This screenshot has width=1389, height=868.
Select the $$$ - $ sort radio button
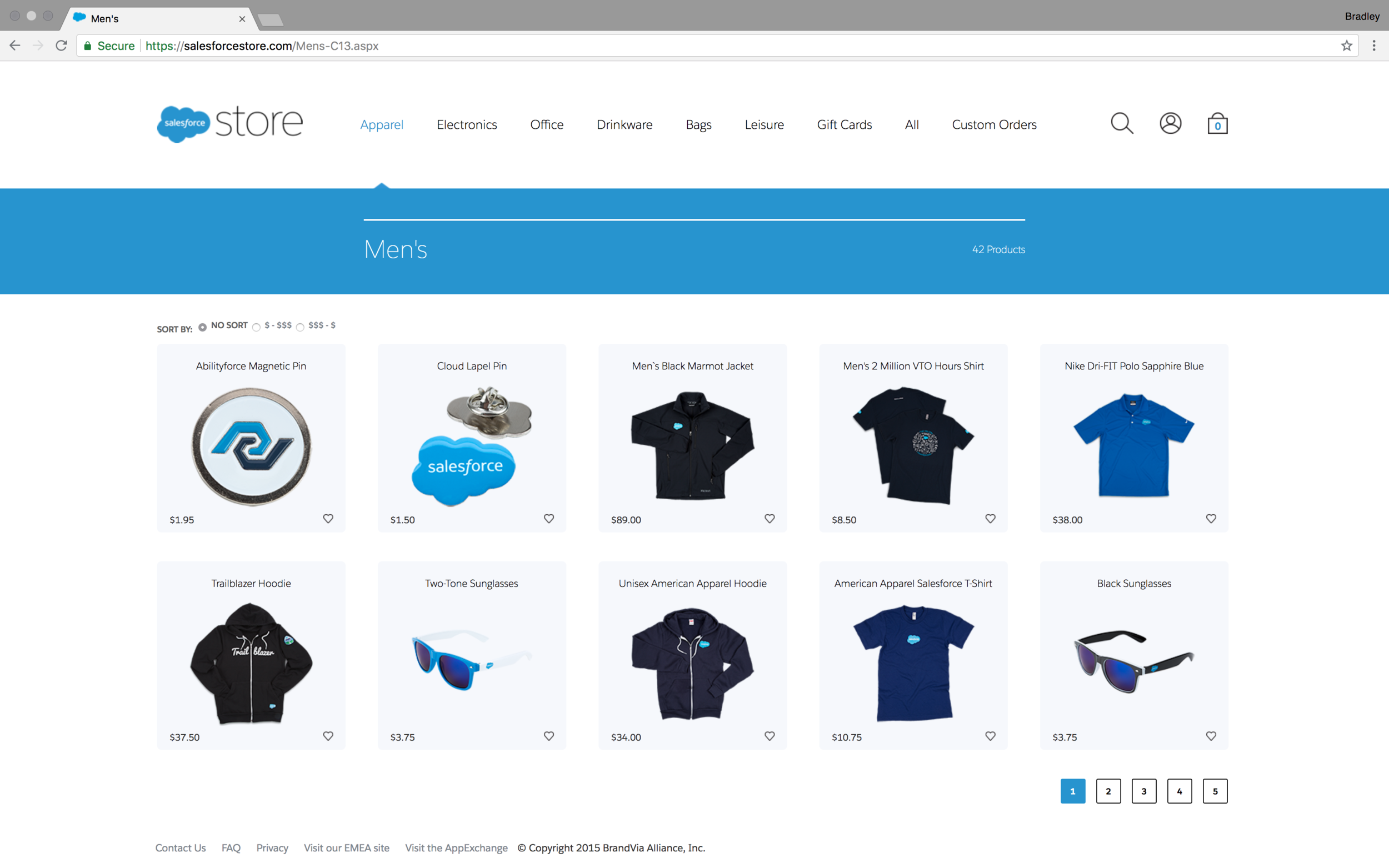click(301, 327)
